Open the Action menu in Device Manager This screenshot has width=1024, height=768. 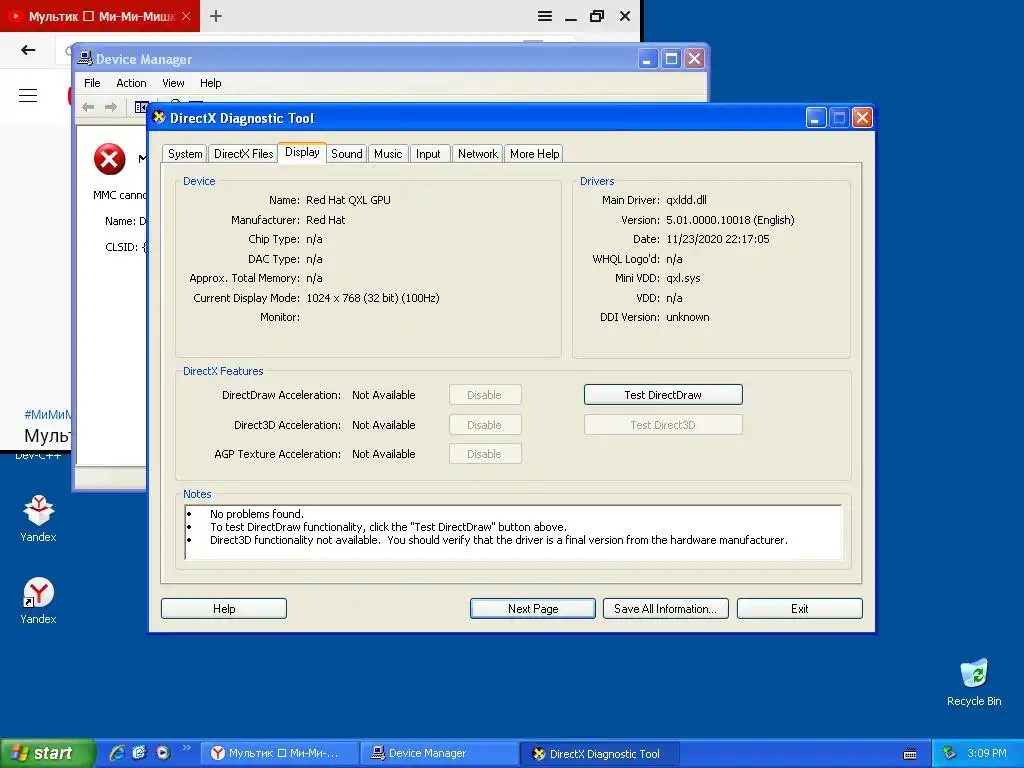131,83
